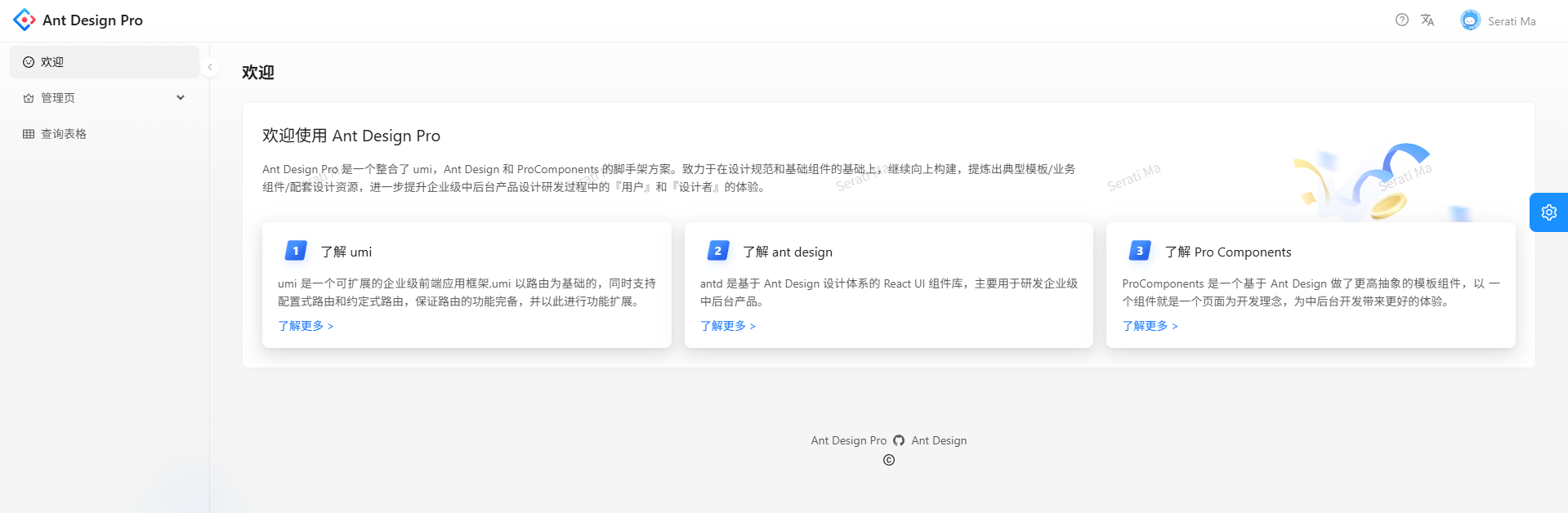Image resolution: width=1568 pixels, height=513 pixels.
Task: Click the 欢迎使用 Ant Design Pro heading
Action: (x=351, y=136)
